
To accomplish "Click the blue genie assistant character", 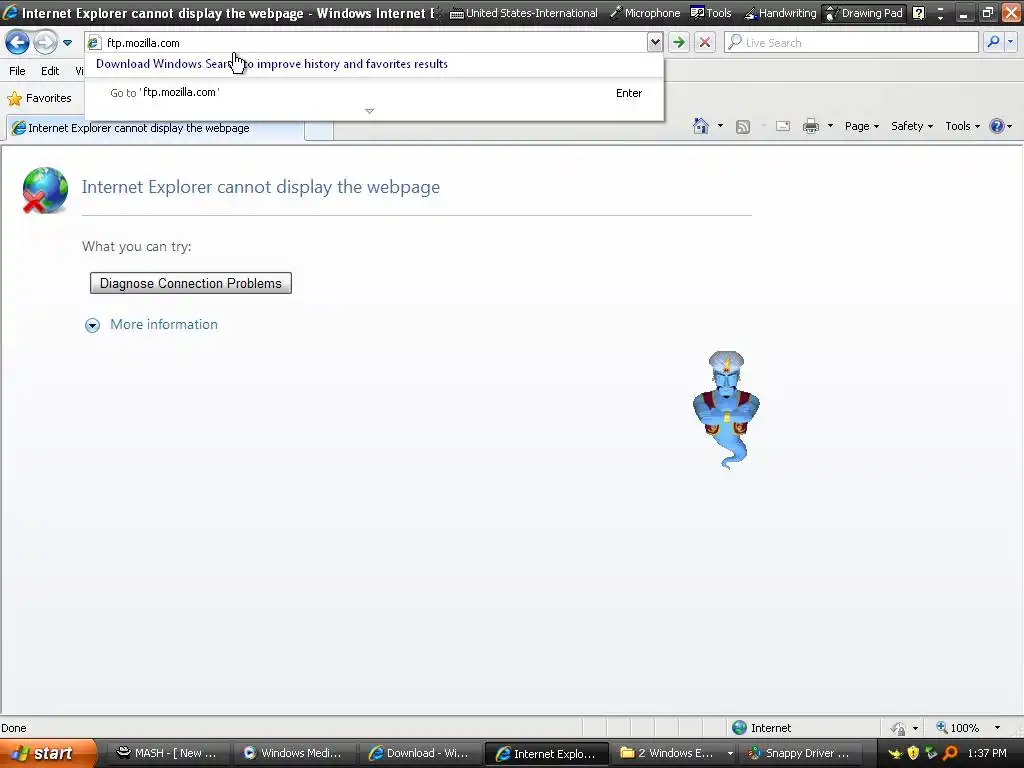I will pos(726,410).
